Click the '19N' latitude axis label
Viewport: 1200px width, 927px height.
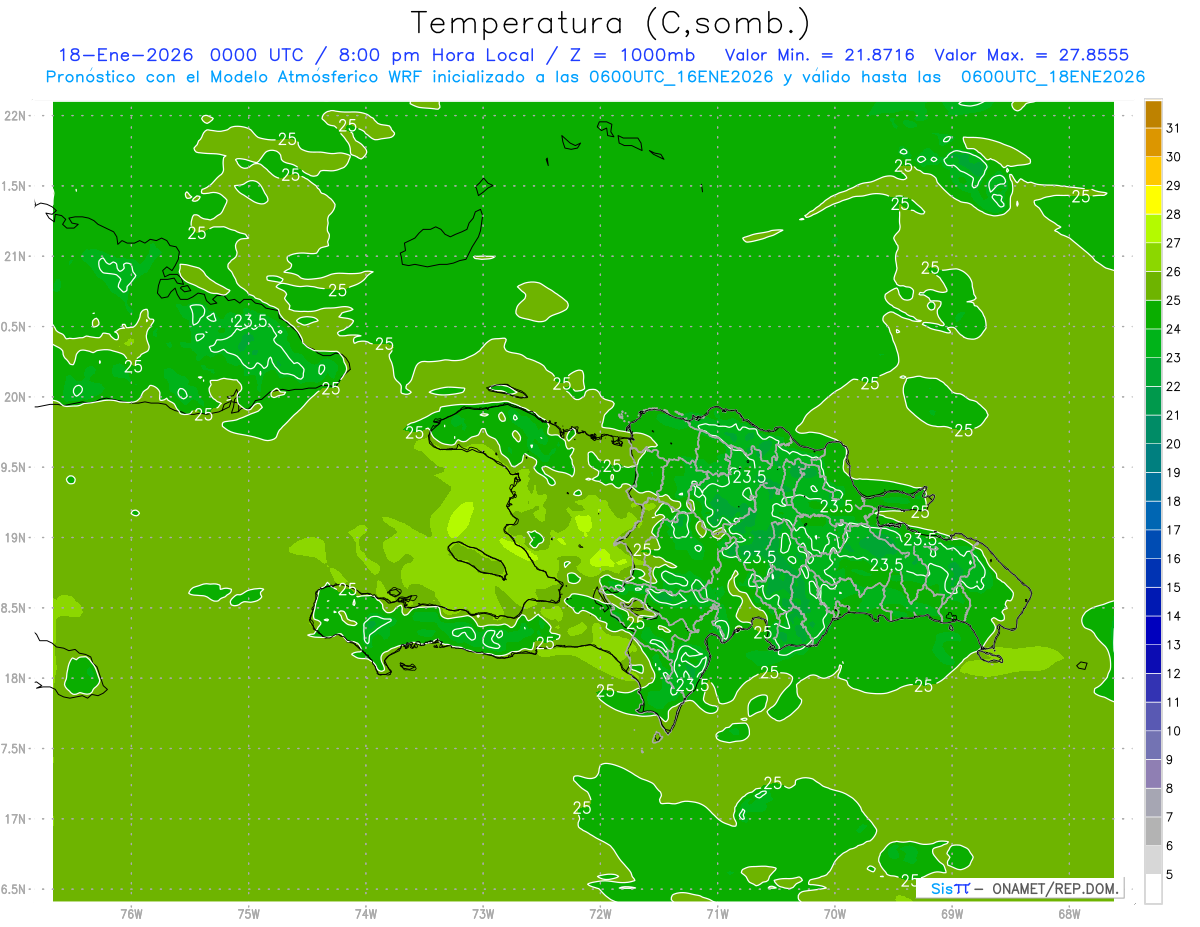click(x=17, y=538)
